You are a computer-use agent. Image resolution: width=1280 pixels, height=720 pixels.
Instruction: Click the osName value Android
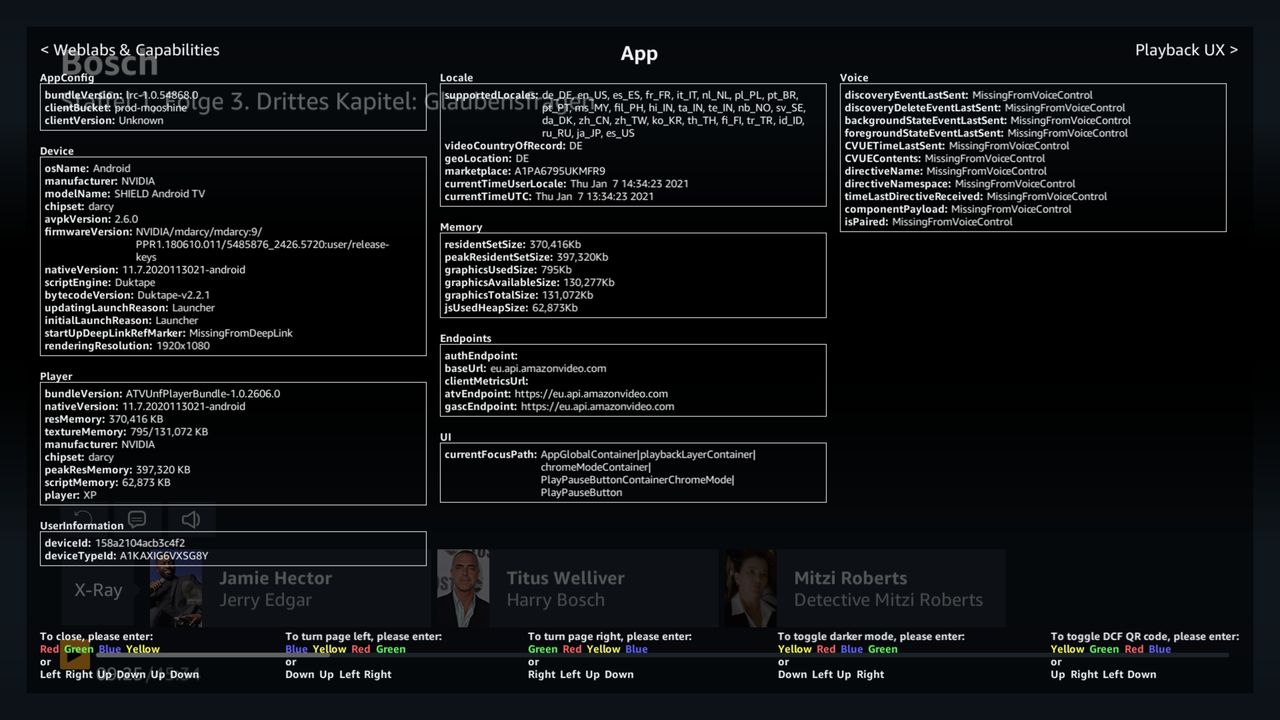(112, 169)
